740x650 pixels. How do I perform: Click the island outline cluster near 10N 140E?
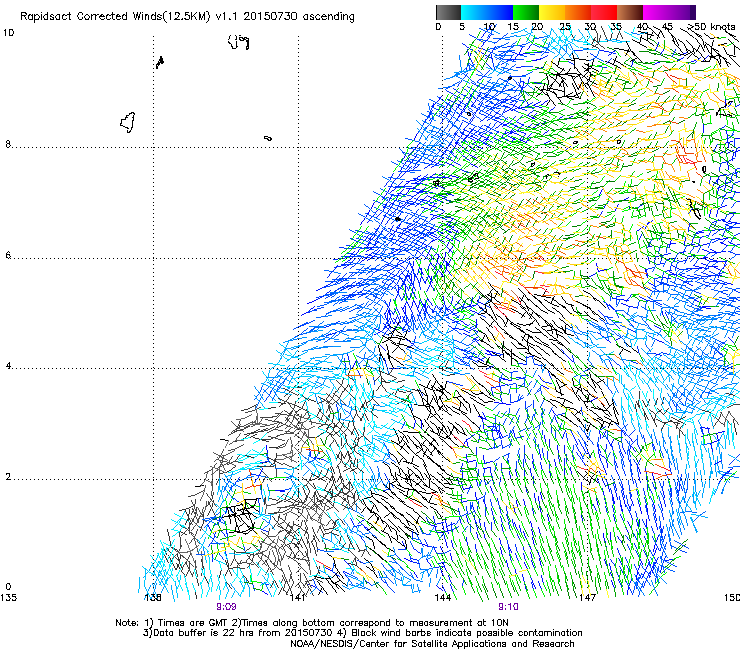coord(238,42)
